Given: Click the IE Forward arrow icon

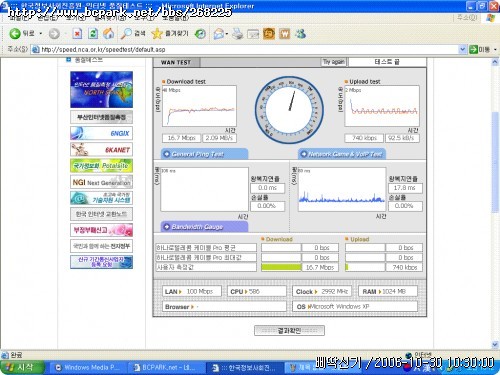Looking at the screenshot, I should [54, 33].
